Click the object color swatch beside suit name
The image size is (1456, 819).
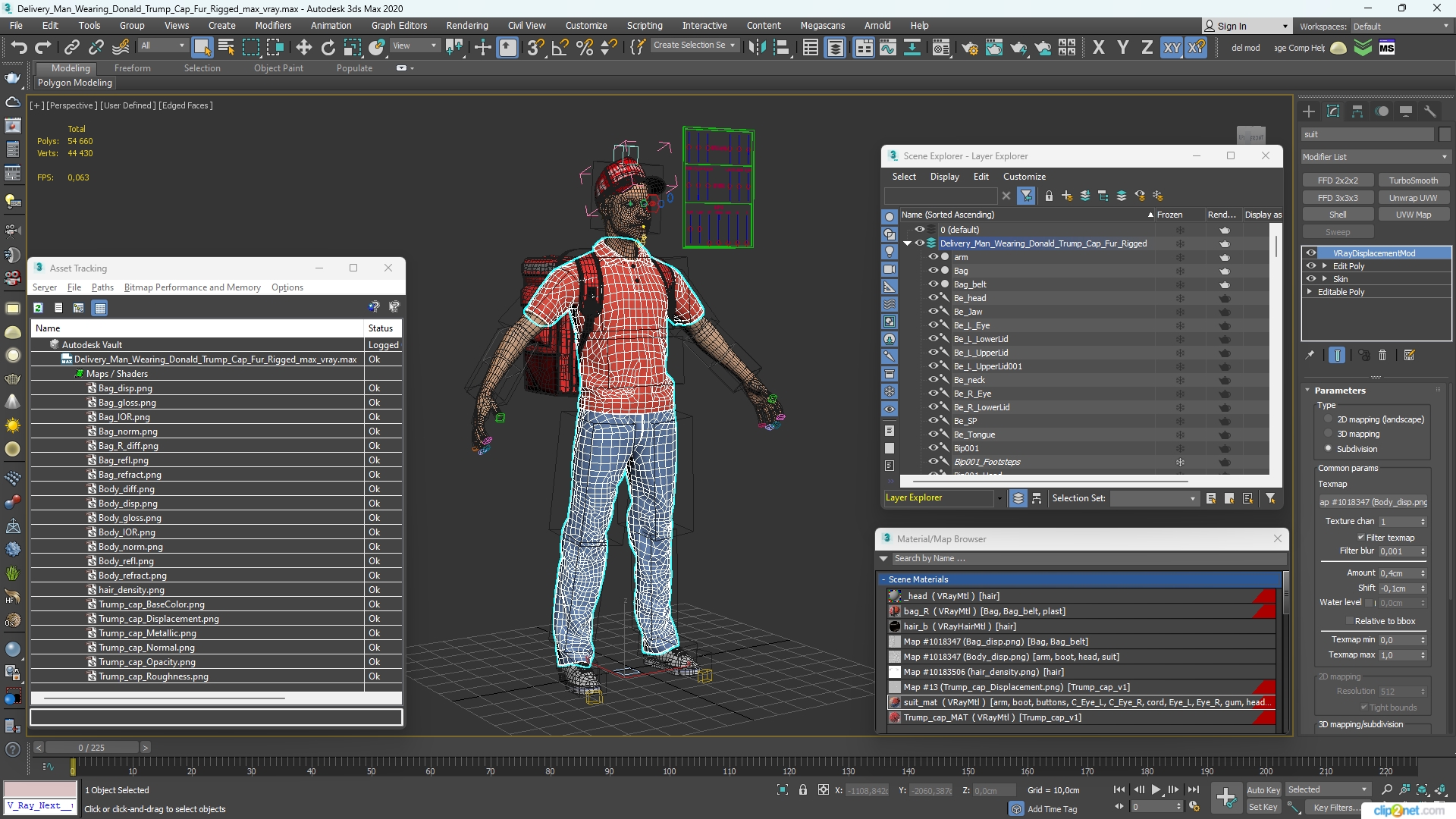pyautogui.click(x=1444, y=134)
